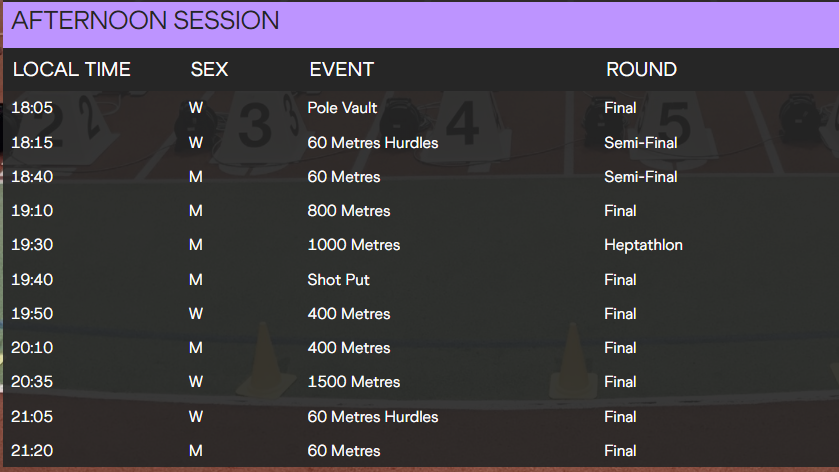
Task: Select the Event column header
Action: pos(341,69)
